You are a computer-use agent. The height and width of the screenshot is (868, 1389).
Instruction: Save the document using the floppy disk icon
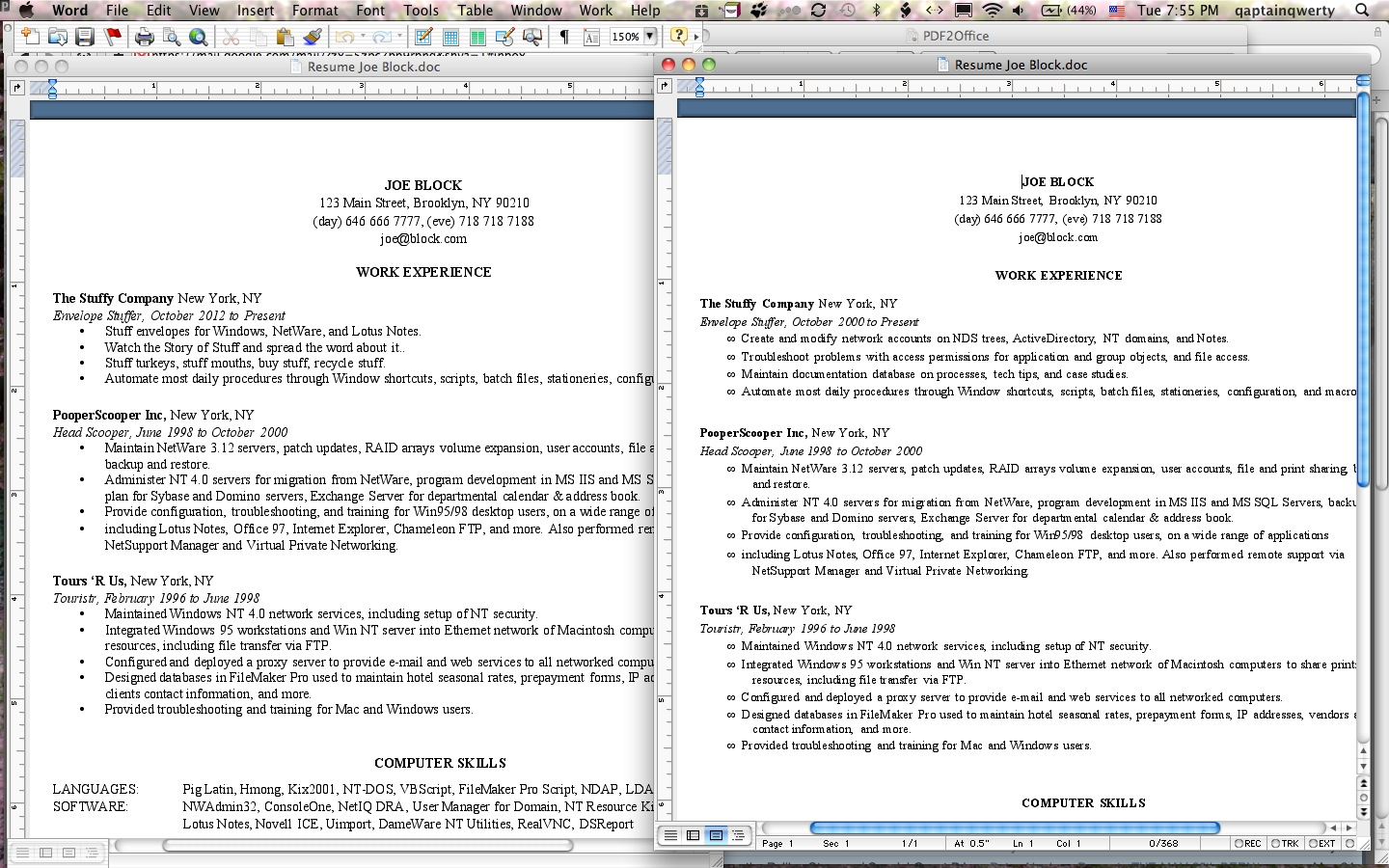click(x=85, y=37)
